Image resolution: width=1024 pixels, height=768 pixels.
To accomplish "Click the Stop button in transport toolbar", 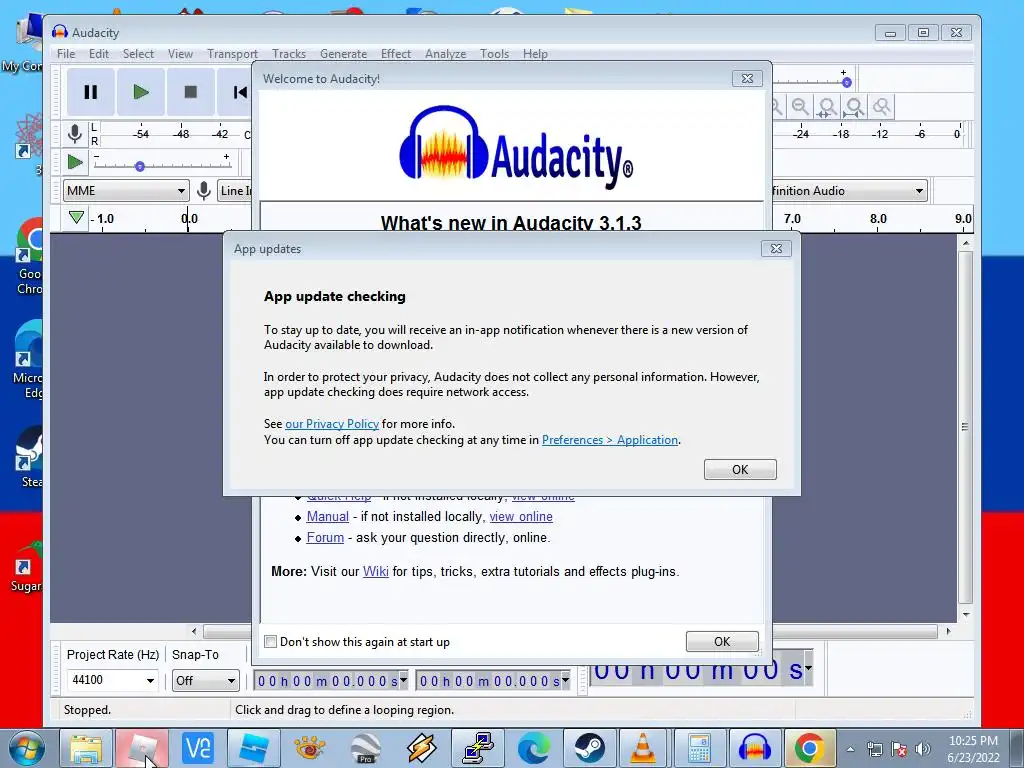I will point(190,92).
